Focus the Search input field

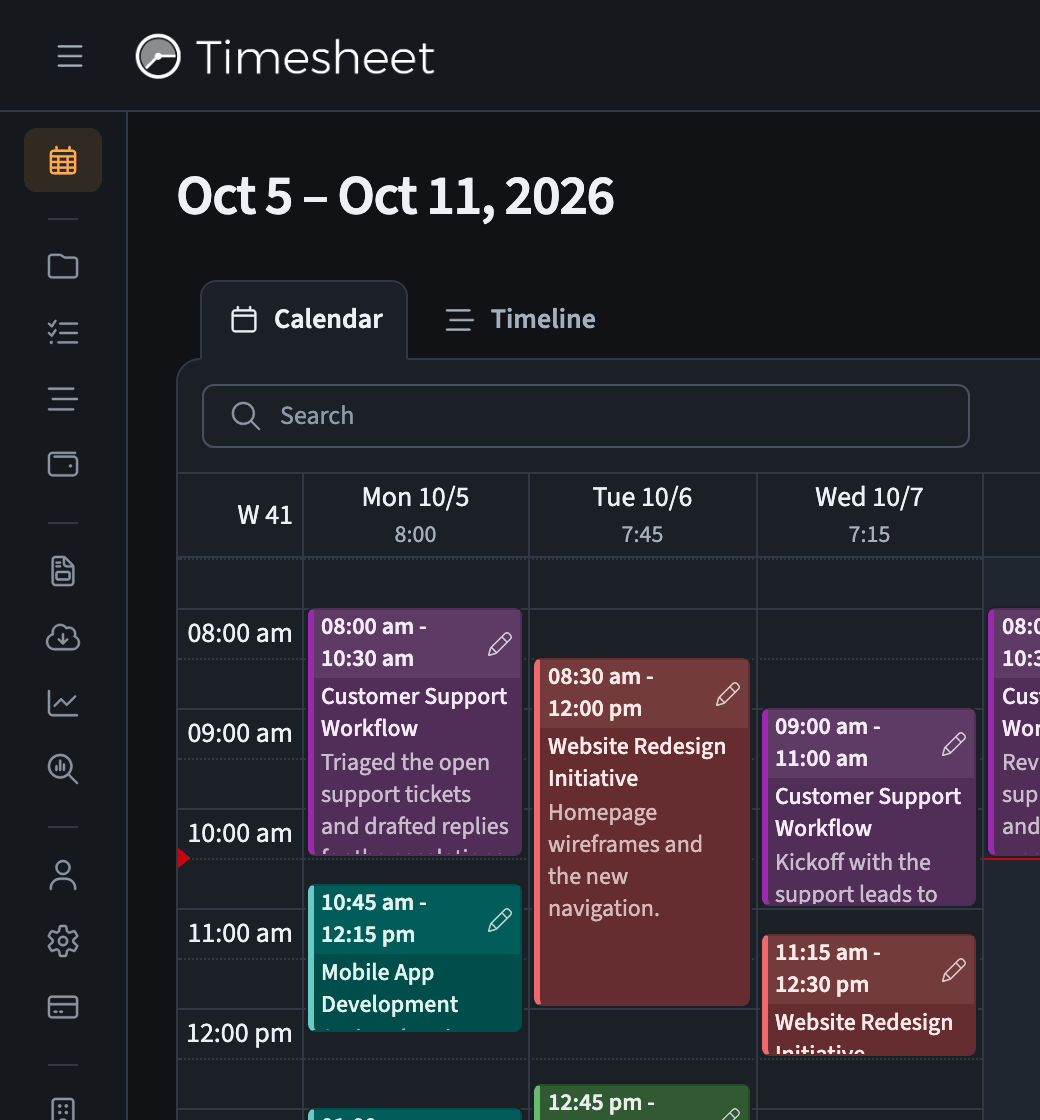click(586, 416)
